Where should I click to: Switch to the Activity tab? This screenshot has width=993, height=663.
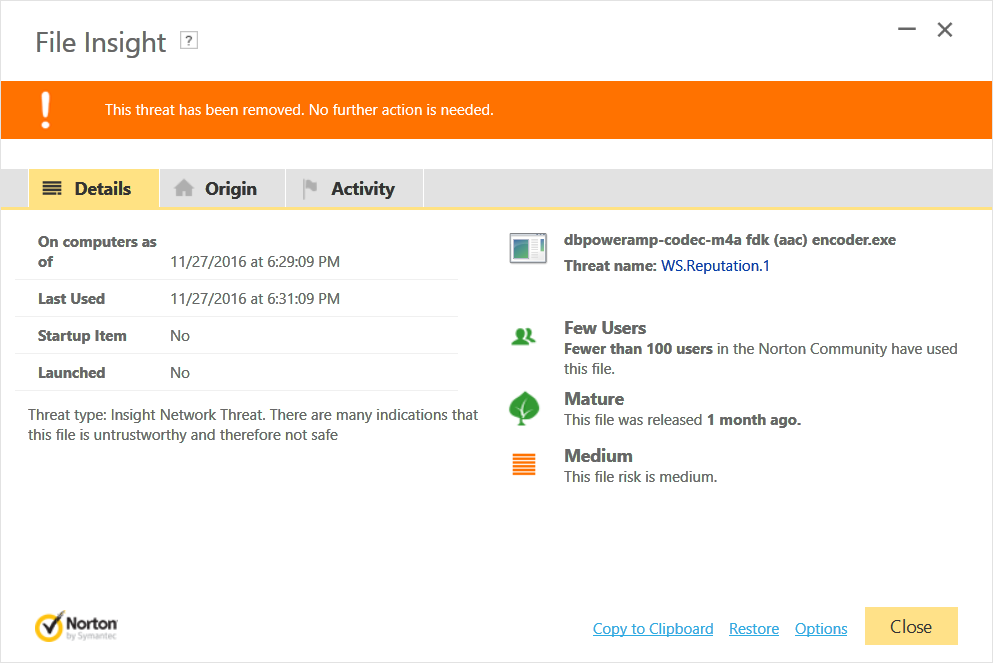coord(355,189)
